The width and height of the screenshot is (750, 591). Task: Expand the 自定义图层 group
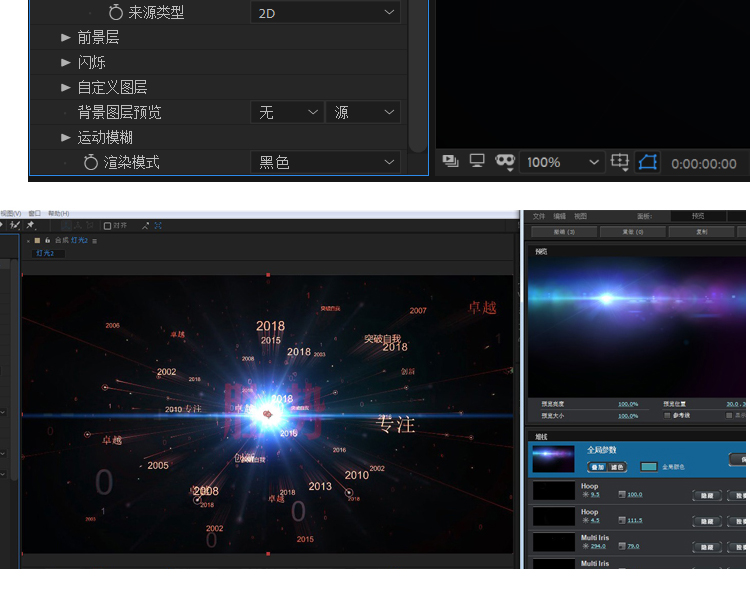point(66,87)
